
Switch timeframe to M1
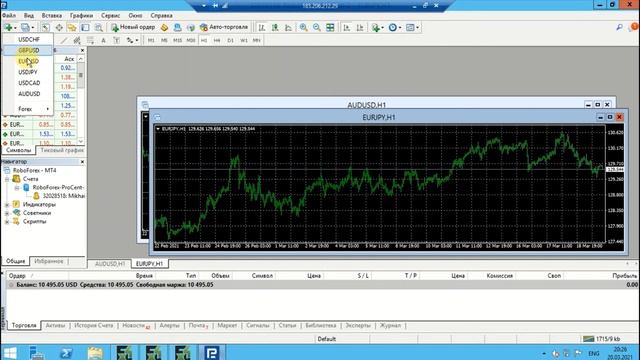151,40
